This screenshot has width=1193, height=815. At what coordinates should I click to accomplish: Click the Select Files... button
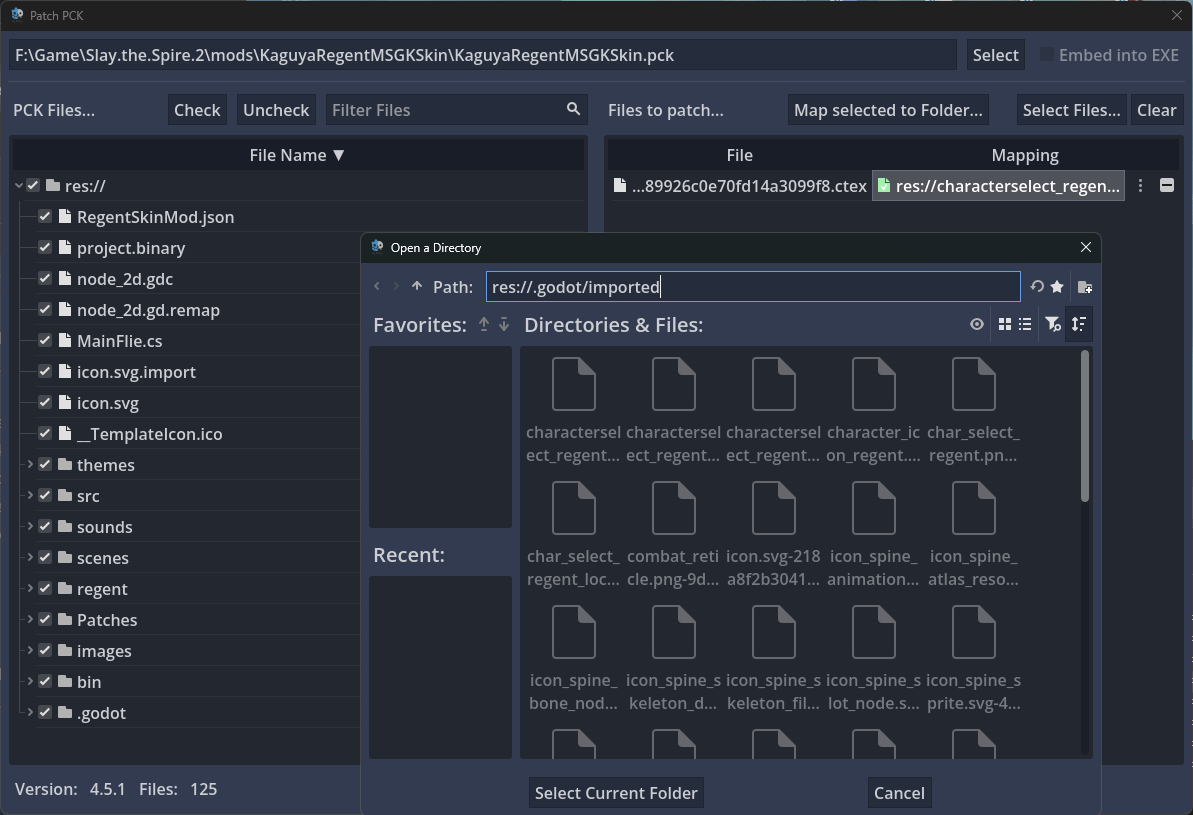[x=1071, y=110]
